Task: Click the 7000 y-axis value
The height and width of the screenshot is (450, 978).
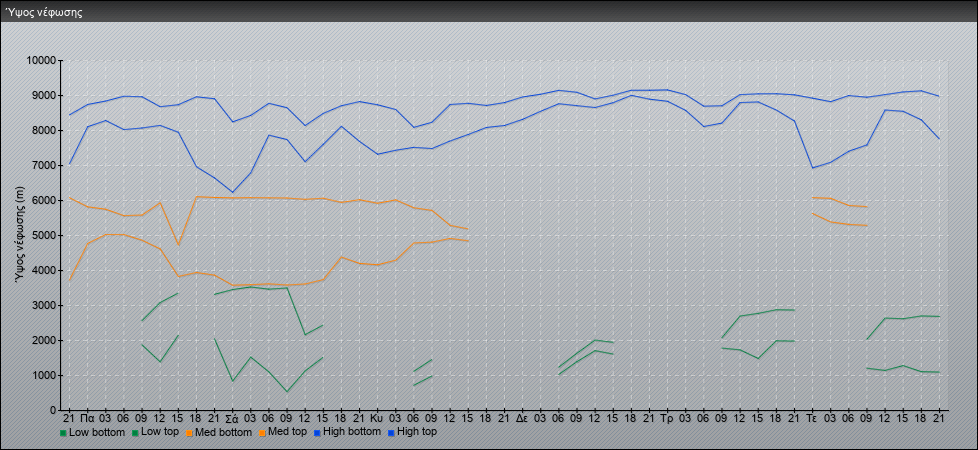Action: [x=43, y=165]
